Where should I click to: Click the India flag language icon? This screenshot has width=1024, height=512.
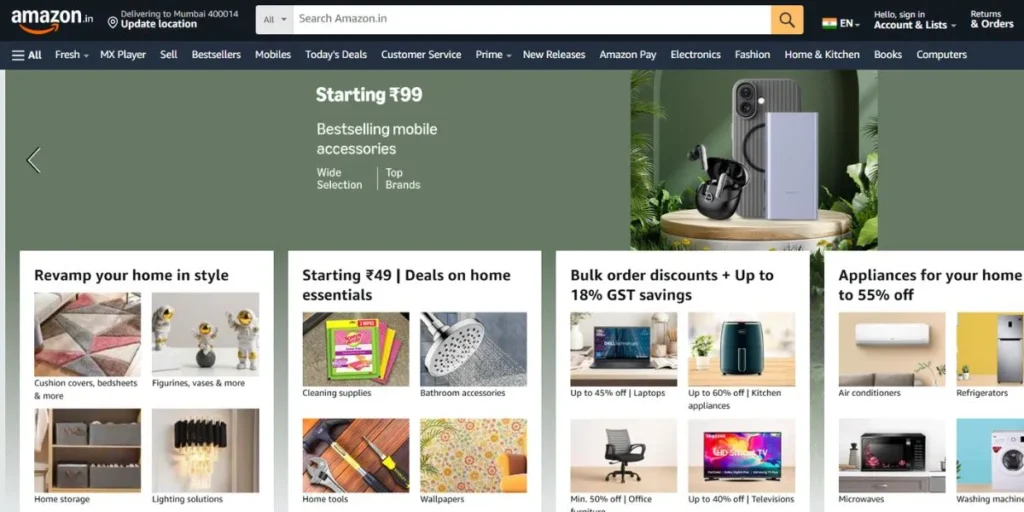tap(829, 24)
